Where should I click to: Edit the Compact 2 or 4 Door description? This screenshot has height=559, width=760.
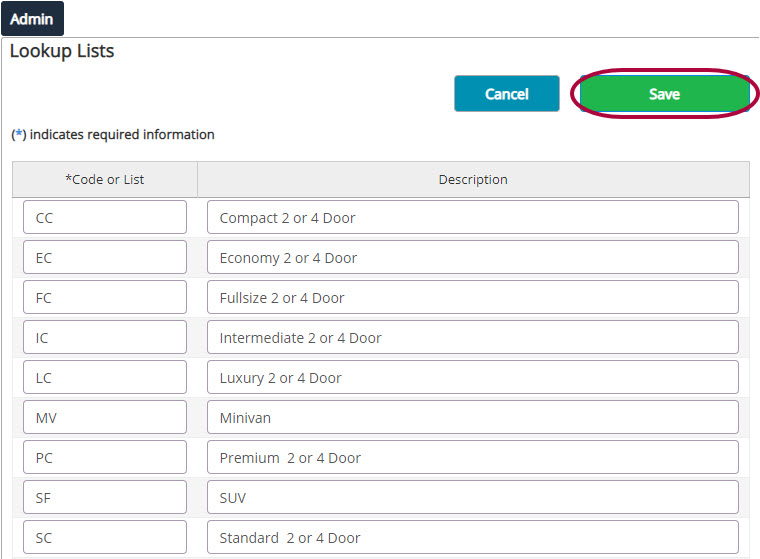click(473, 217)
